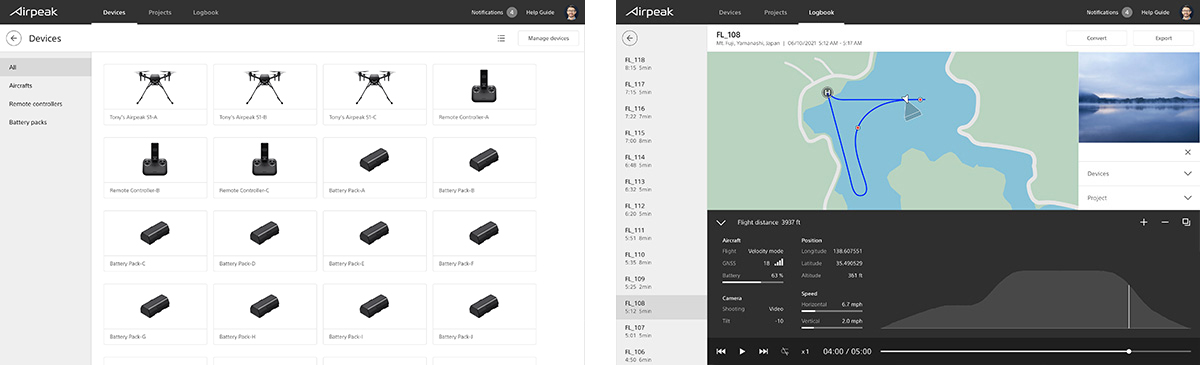Skip to the beginning of flight playback

pyautogui.click(x=721, y=351)
